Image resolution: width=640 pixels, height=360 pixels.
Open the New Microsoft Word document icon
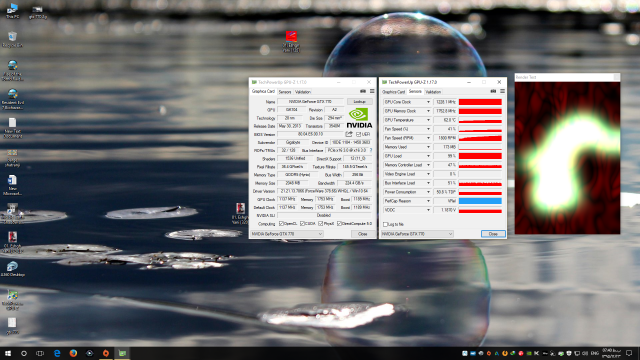[12, 185]
